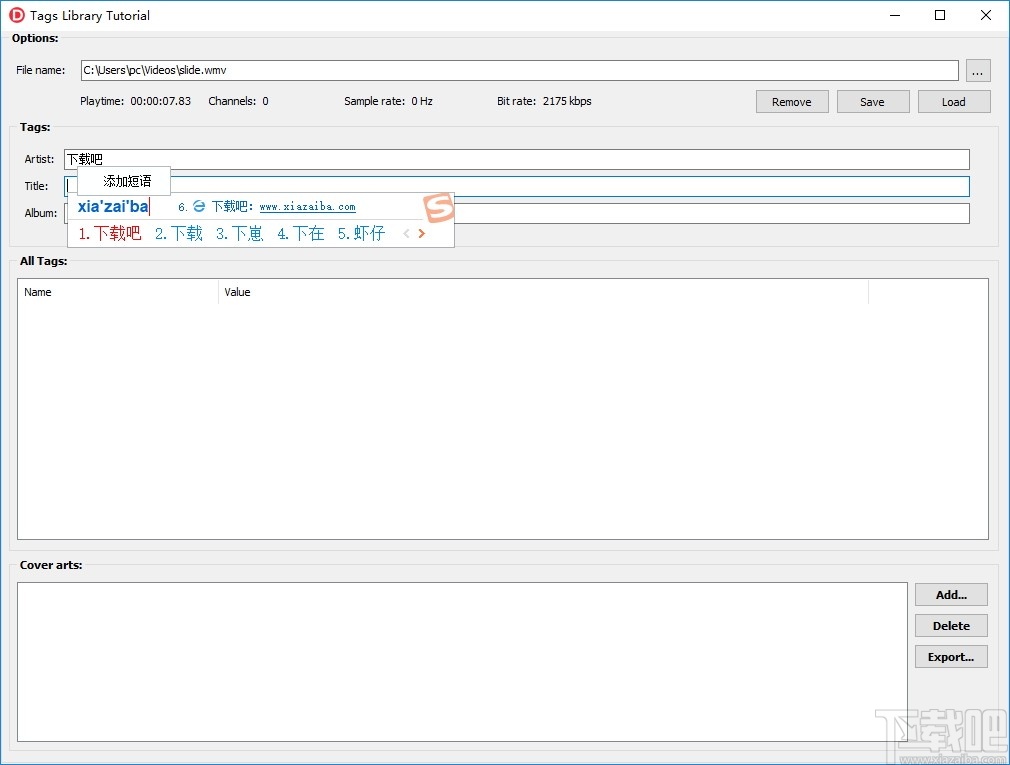The width and height of the screenshot is (1010, 765).
Task: Click the browser icon in IME suggestion
Action: [199, 206]
